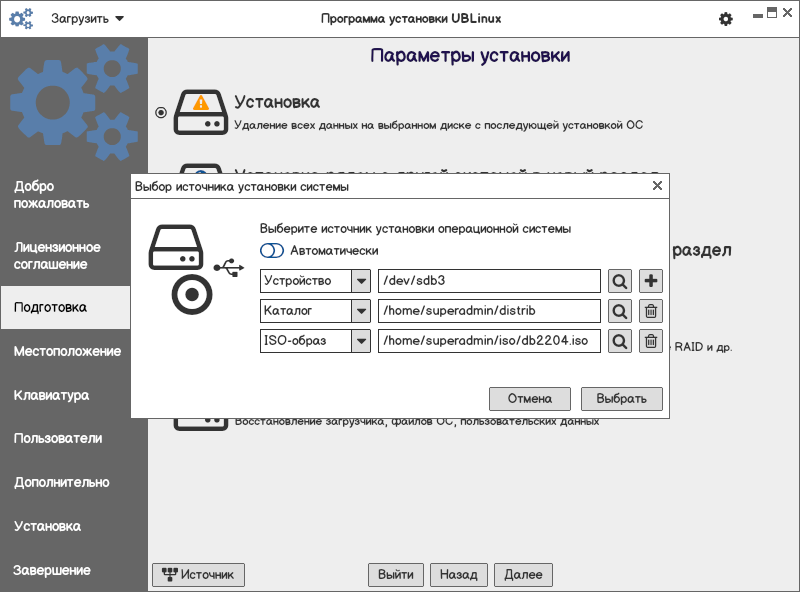This screenshot has width=800, height=592.
Task: Open the Загрузить dropdown menu
Action: coord(87,19)
